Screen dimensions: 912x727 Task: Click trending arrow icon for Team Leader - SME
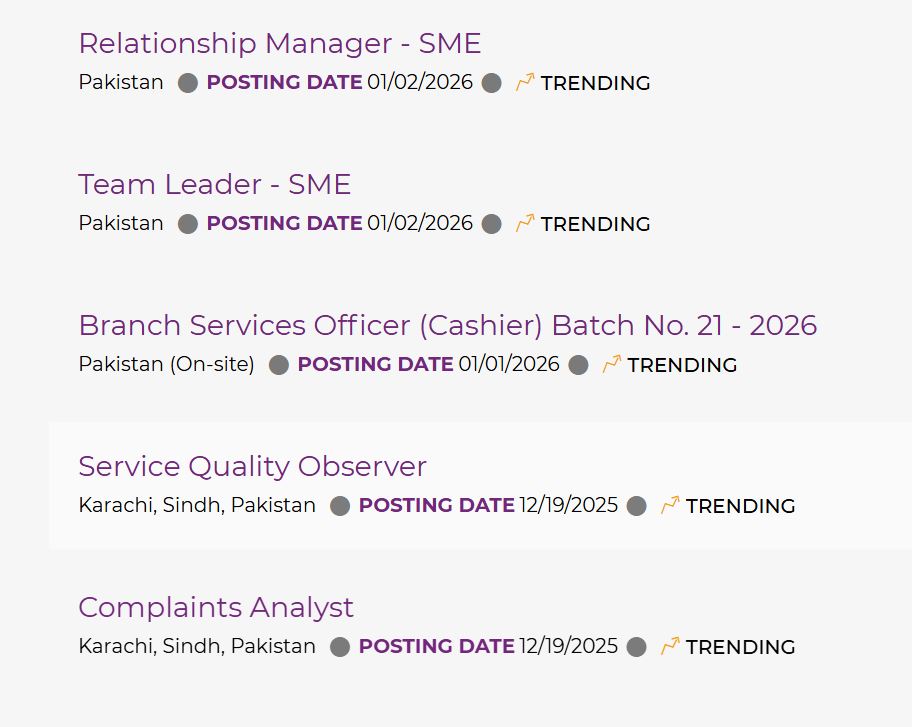click(x=525, y=224)
